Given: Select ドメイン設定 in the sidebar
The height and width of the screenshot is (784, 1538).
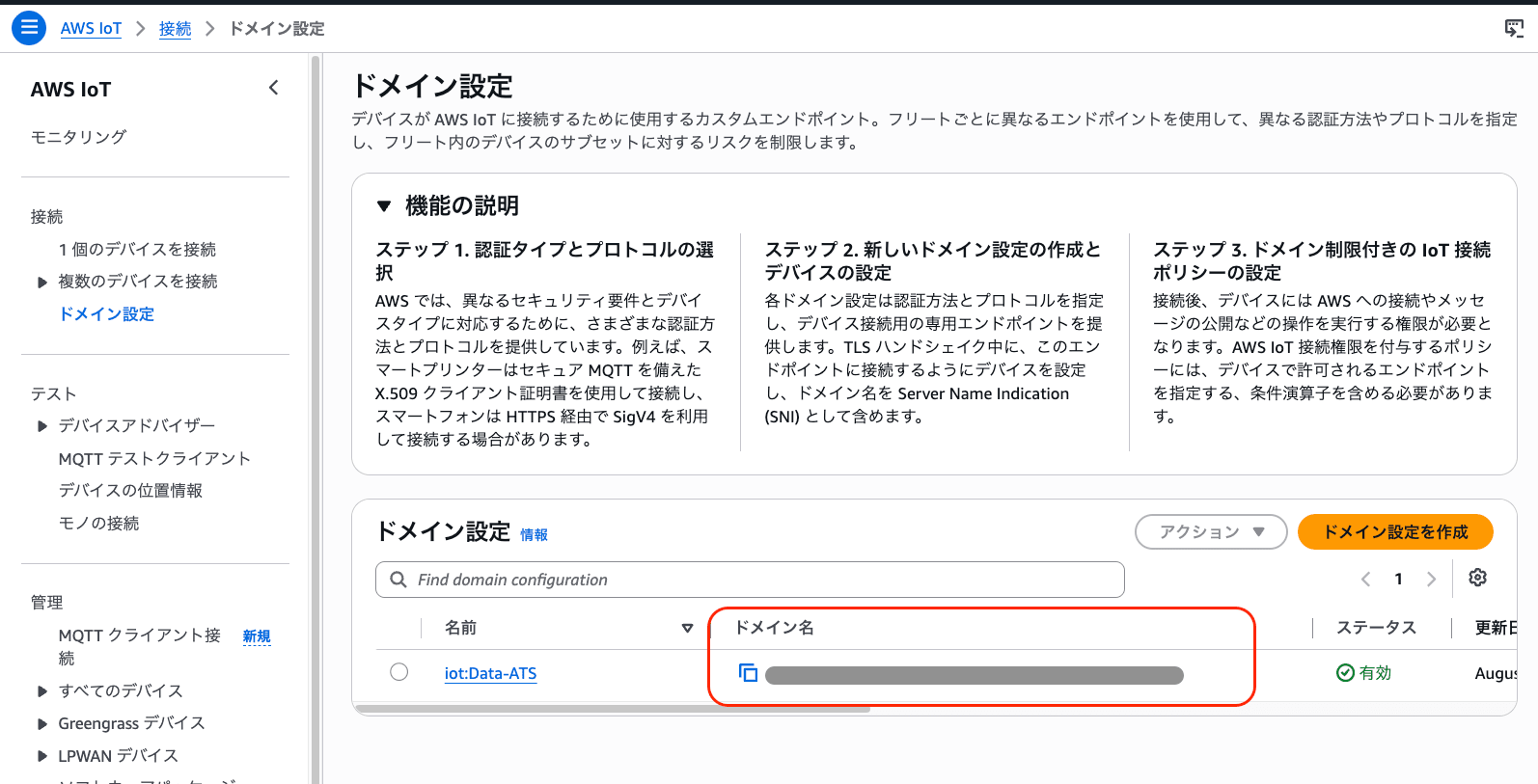Looking at the screenshot, I should [106, 313].
